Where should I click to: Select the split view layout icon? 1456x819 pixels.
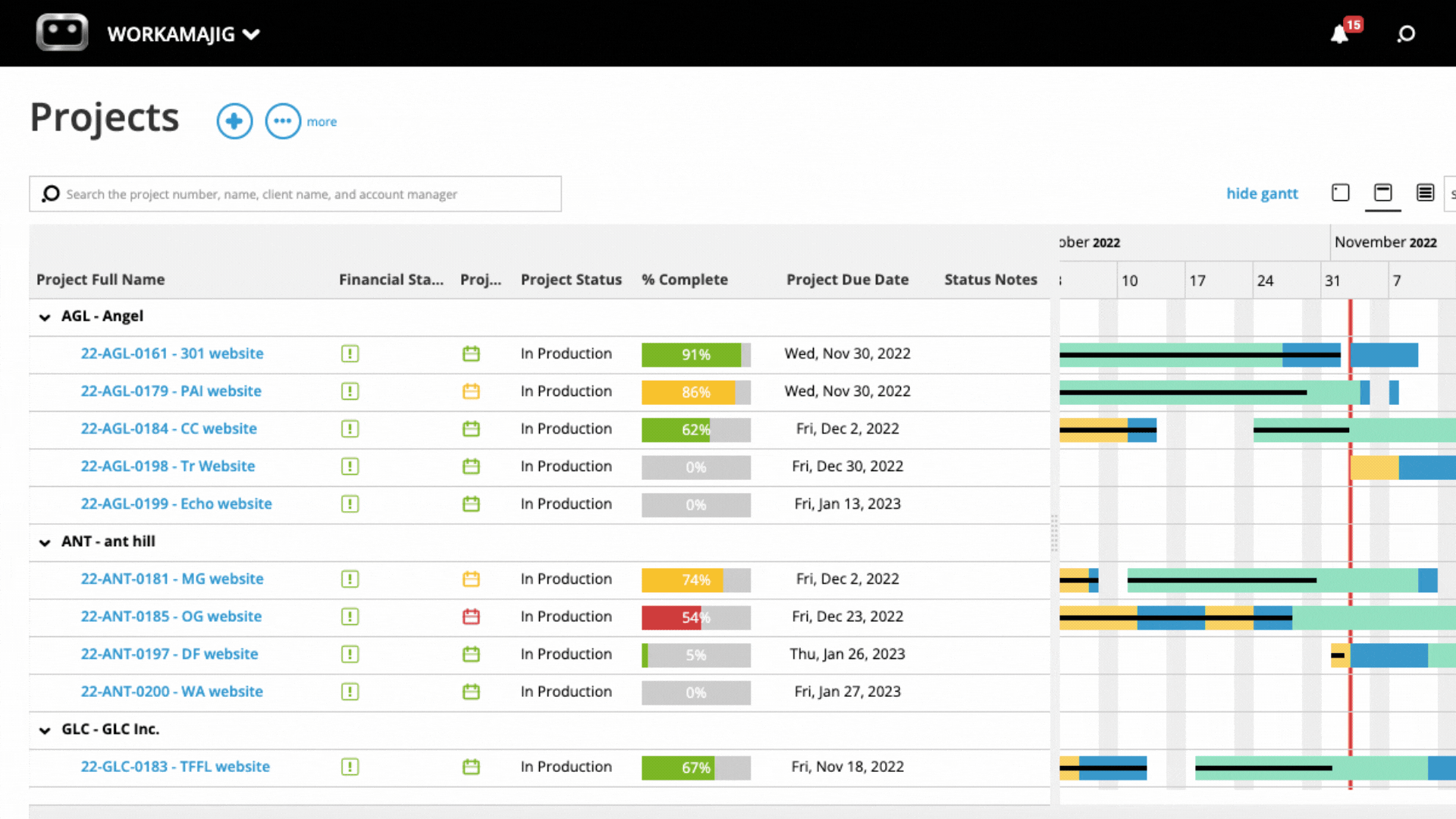click(x=1382, y=193)
